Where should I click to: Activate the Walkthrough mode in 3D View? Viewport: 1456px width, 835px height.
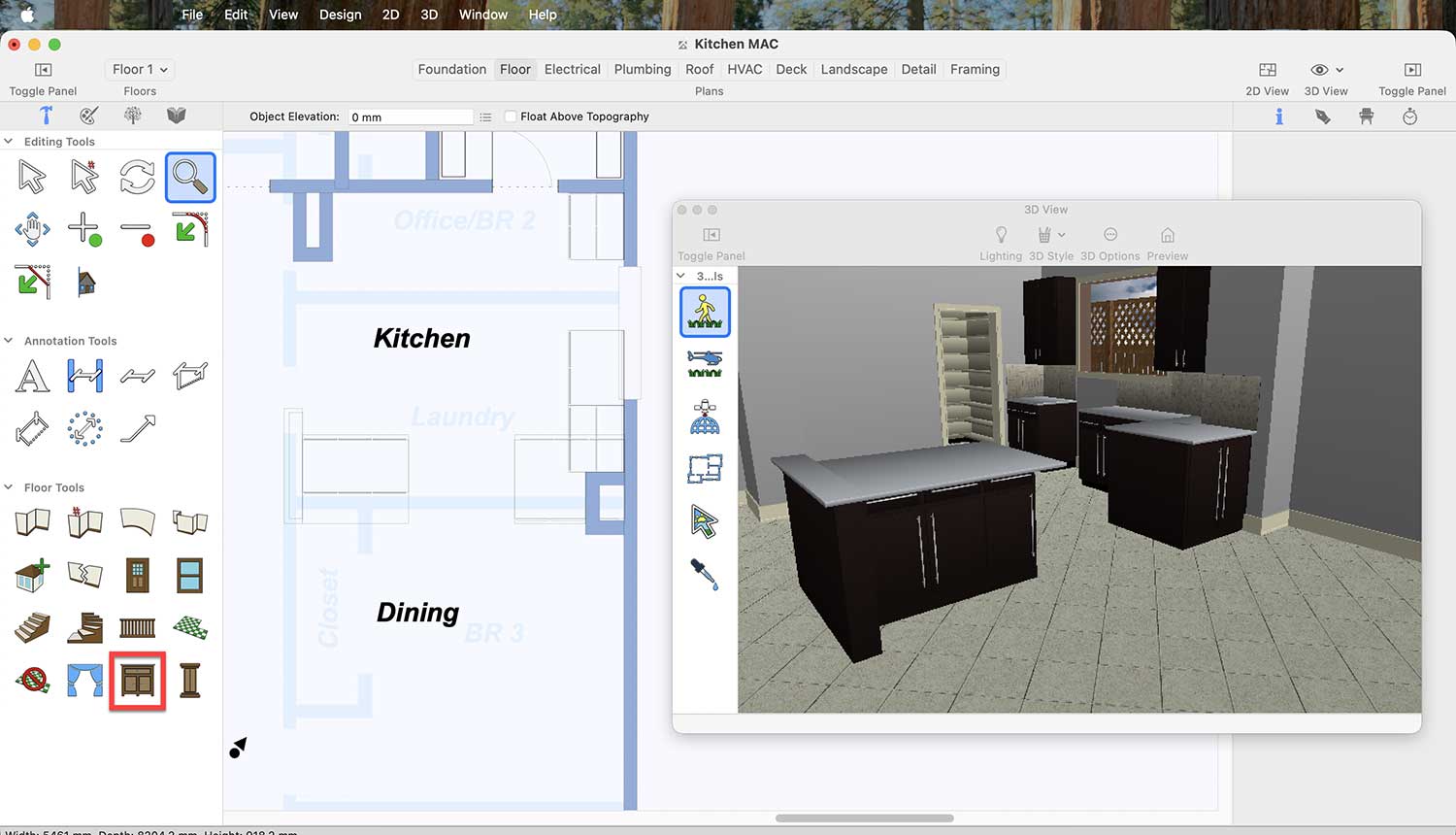click(705, 312)
